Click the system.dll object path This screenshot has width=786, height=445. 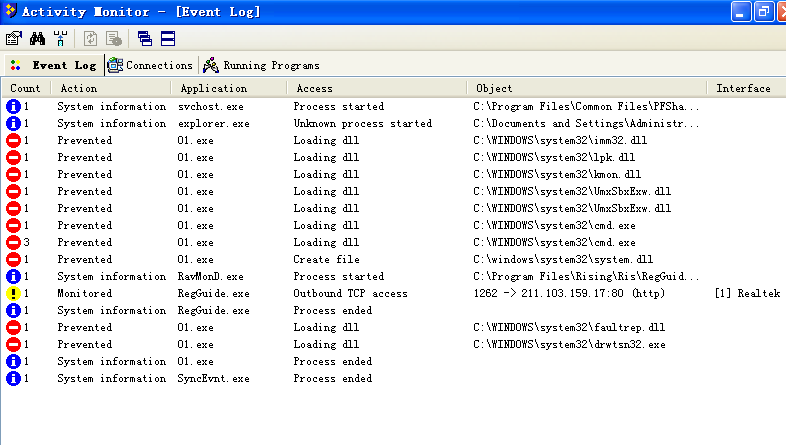pyautogui.click(x=563, y=259)
